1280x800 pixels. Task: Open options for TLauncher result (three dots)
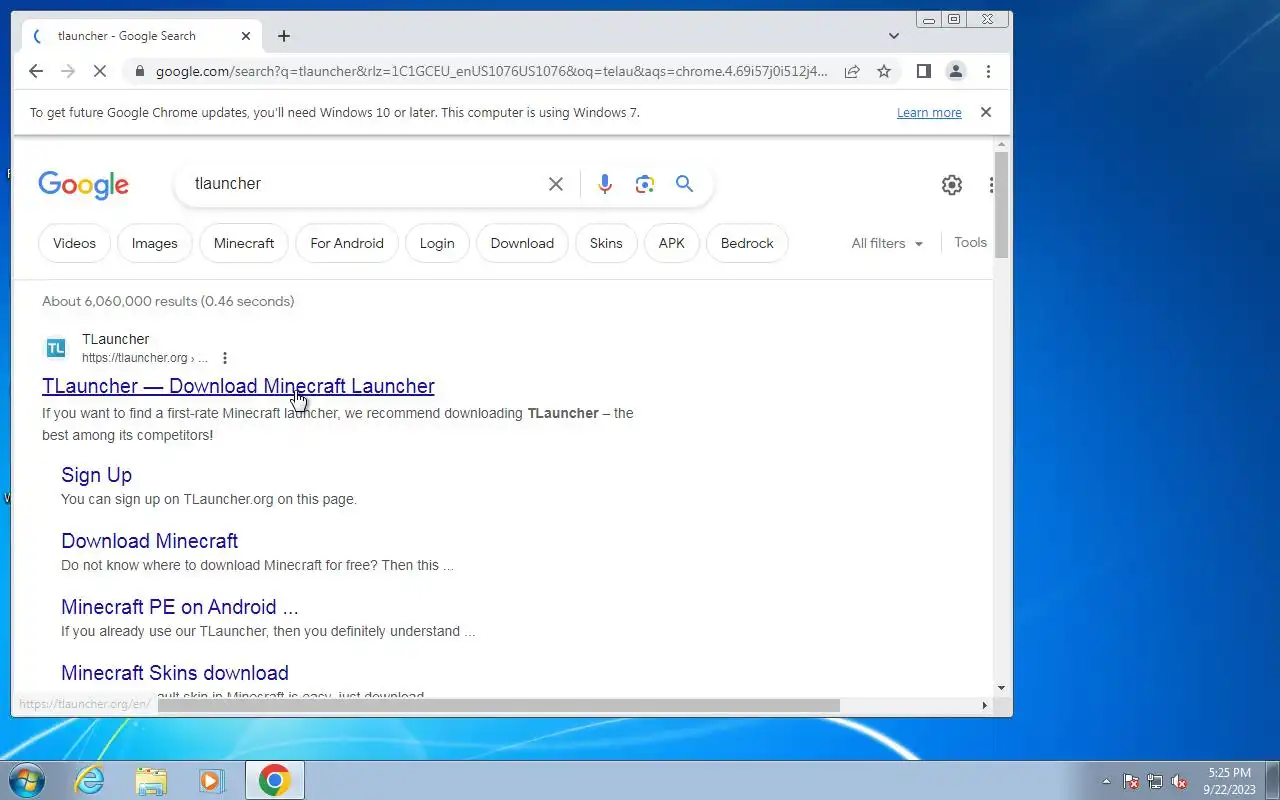(225, 358)
